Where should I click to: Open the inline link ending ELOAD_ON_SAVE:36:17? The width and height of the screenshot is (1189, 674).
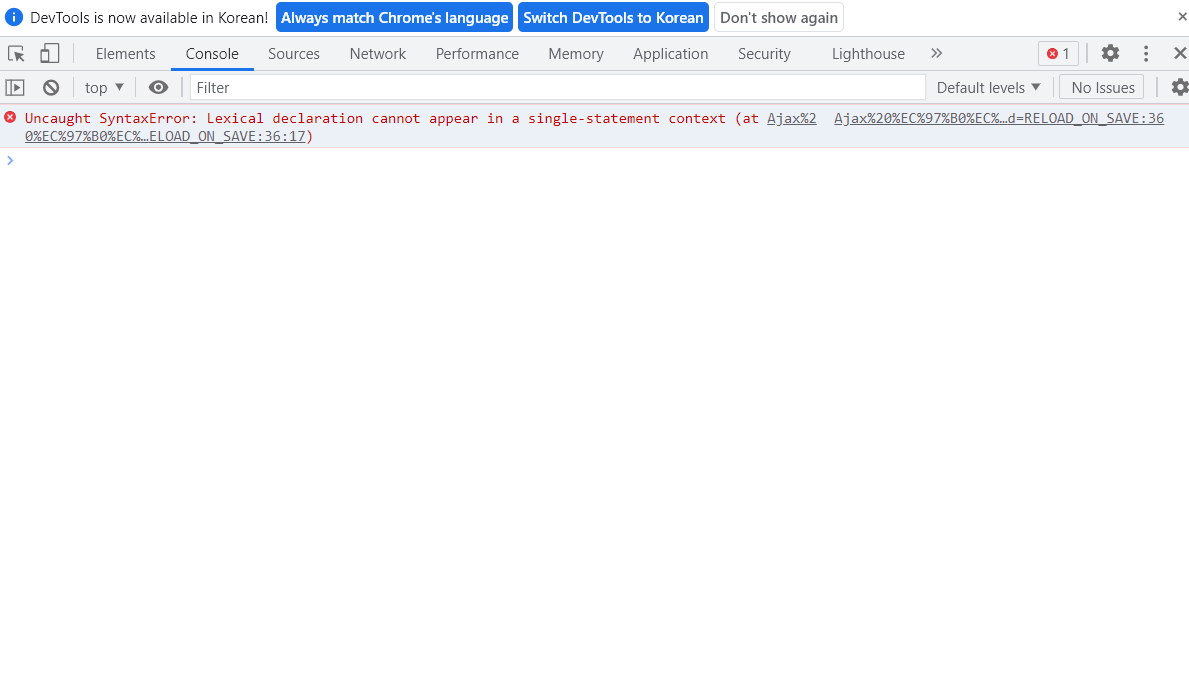point(165,136)
